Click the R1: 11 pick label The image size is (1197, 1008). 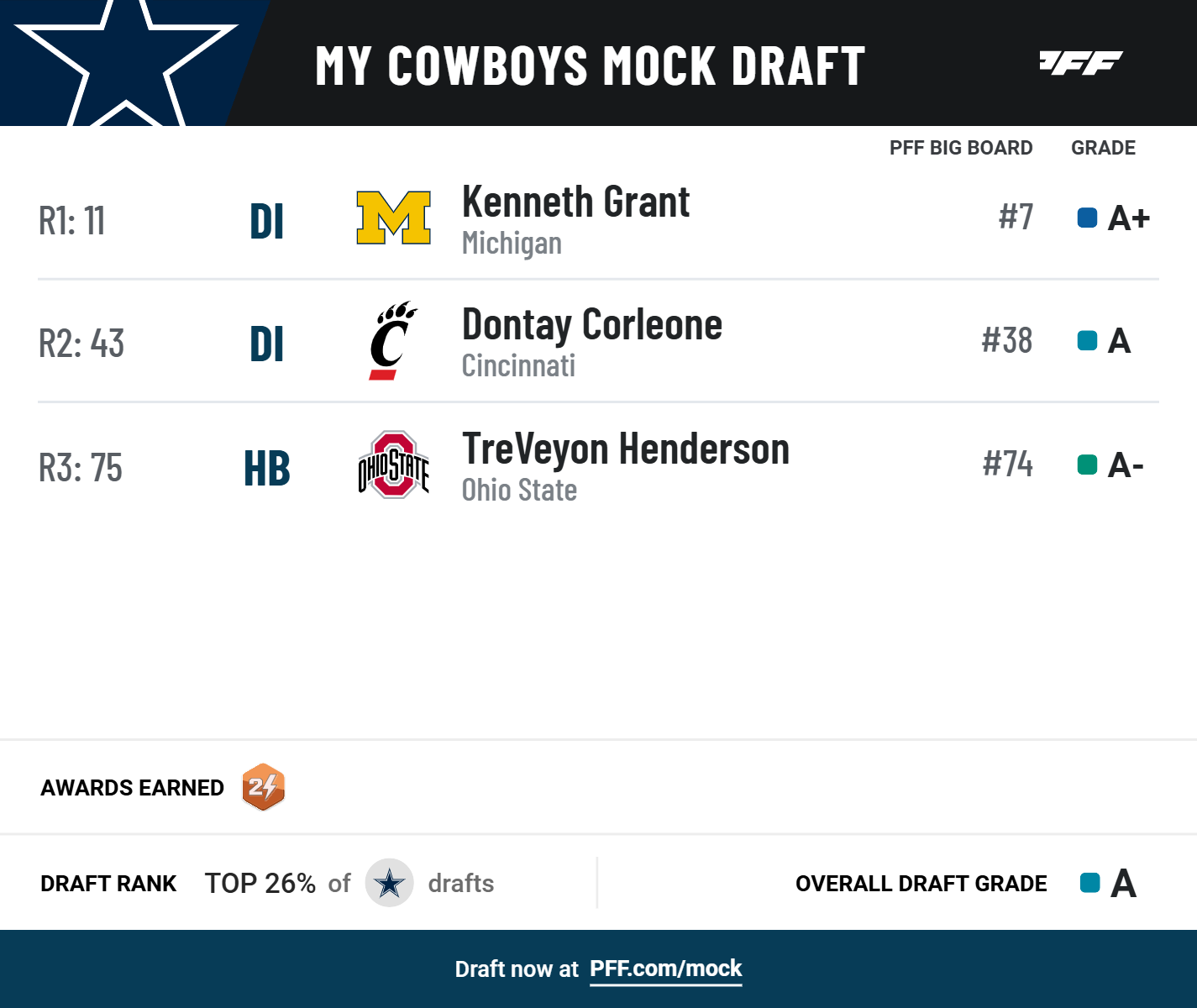click(72, 221)
